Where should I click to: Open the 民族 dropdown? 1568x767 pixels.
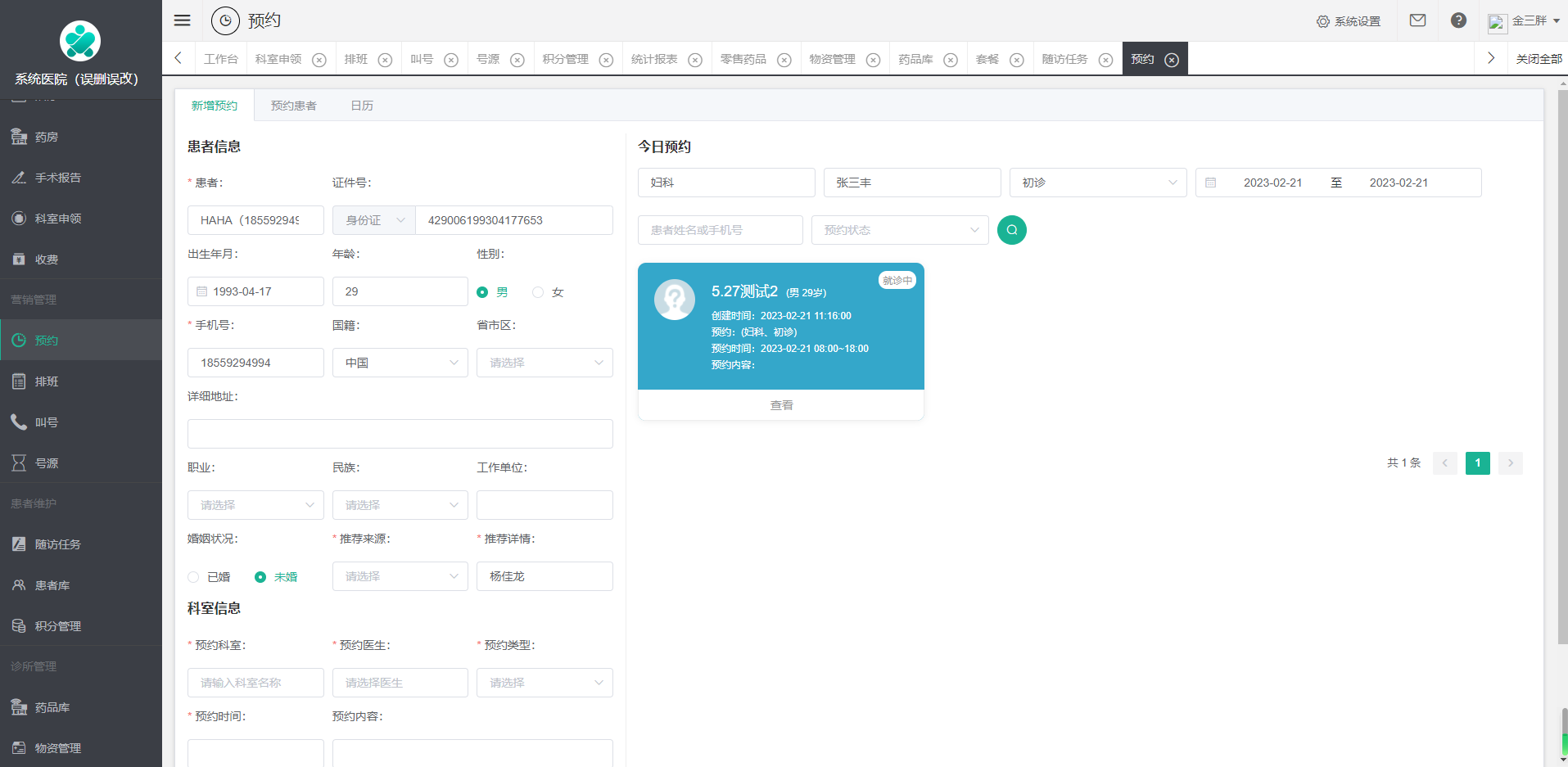[x=400, y=505]
